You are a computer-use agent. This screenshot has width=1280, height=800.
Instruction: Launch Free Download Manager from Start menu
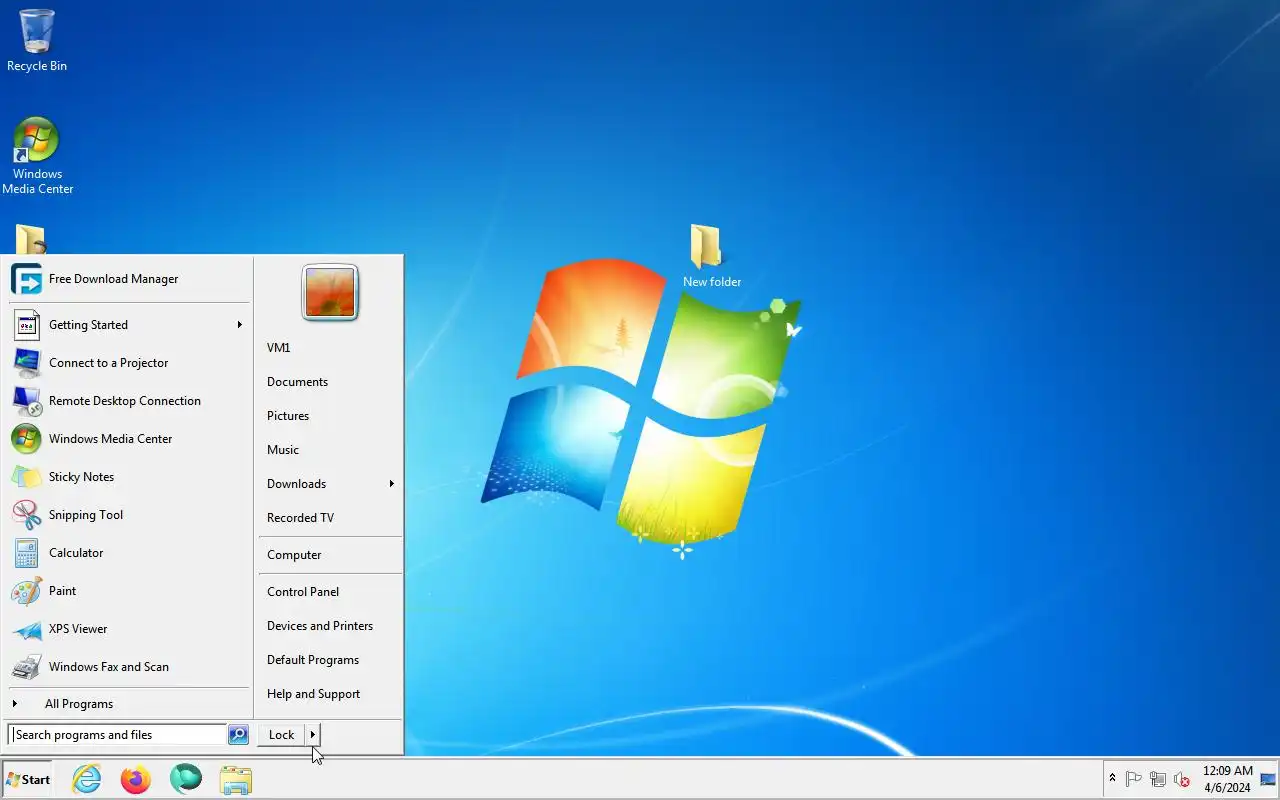tap(129, 279)
